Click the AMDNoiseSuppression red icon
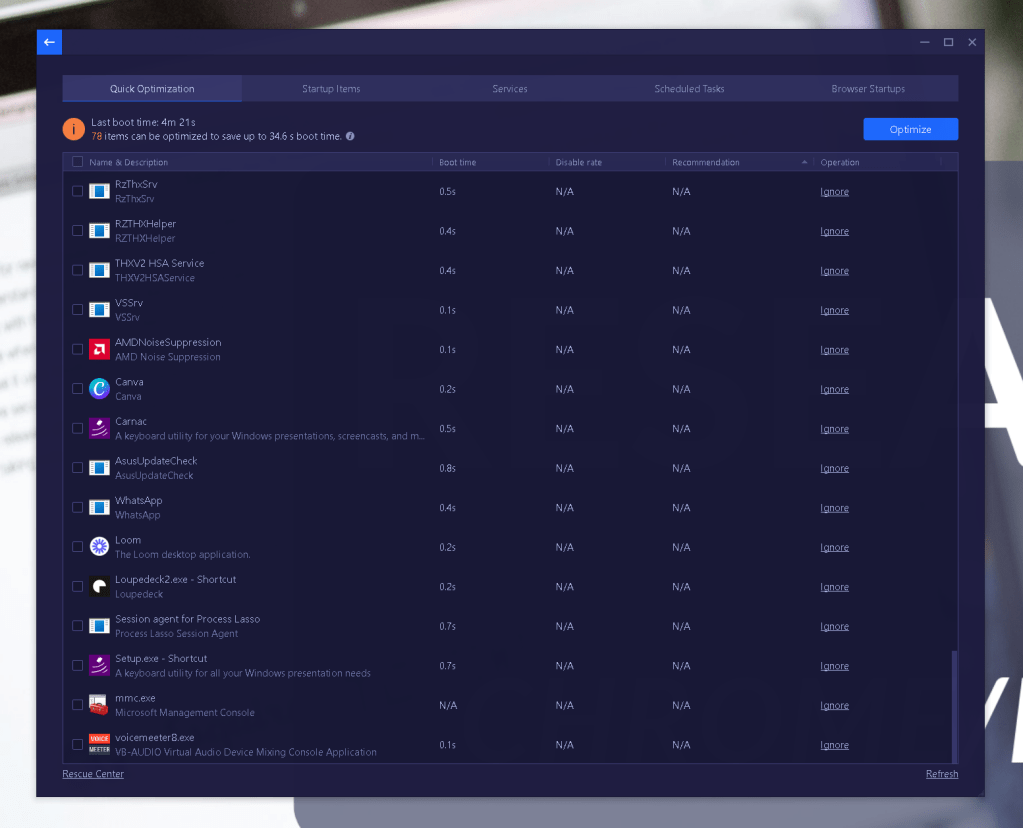 click(x=99, y=350)
